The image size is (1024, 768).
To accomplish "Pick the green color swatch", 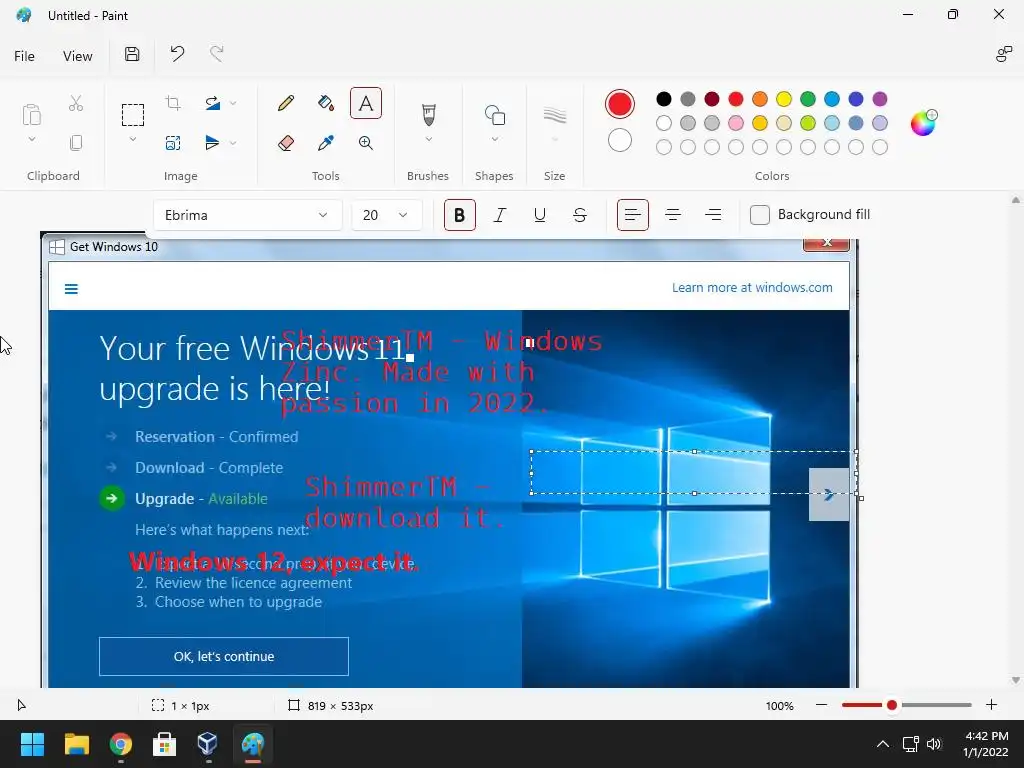I will 808,99.
